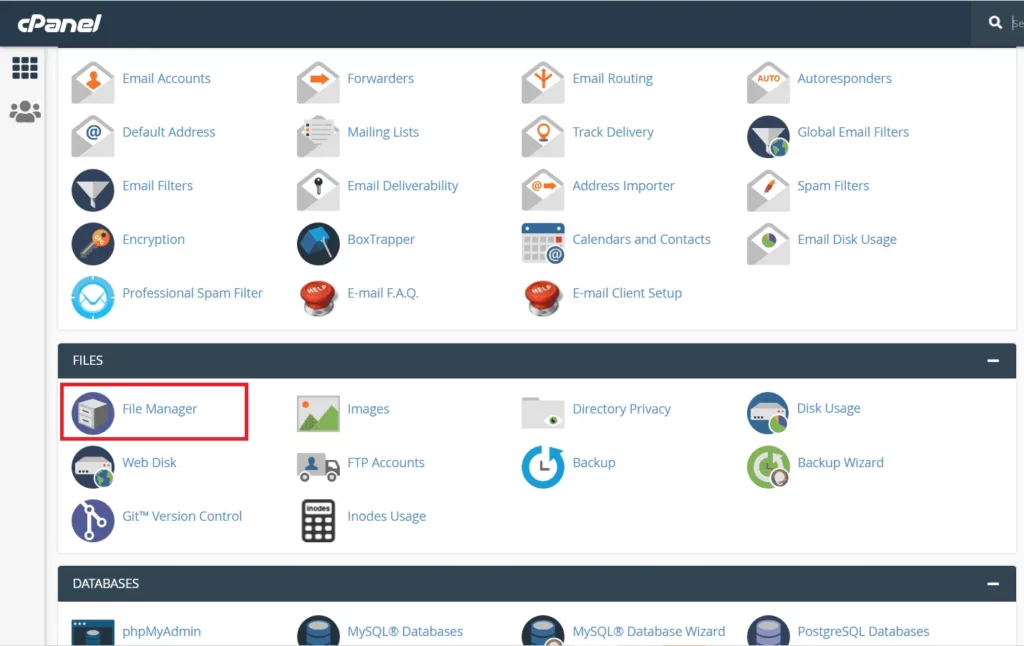Click the Calendars and Contacts link
The image size is (1024, 646).
click(641, 239)
